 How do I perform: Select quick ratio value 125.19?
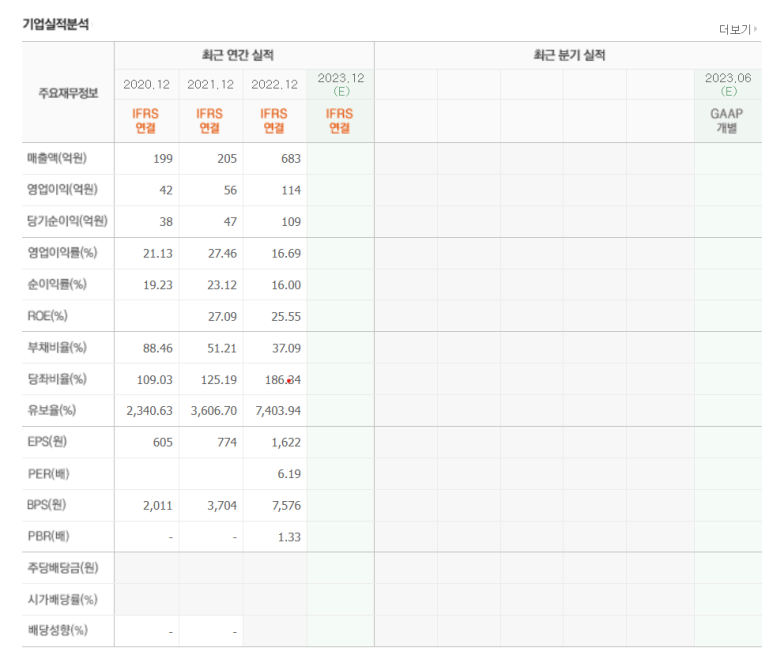[219, 380]
